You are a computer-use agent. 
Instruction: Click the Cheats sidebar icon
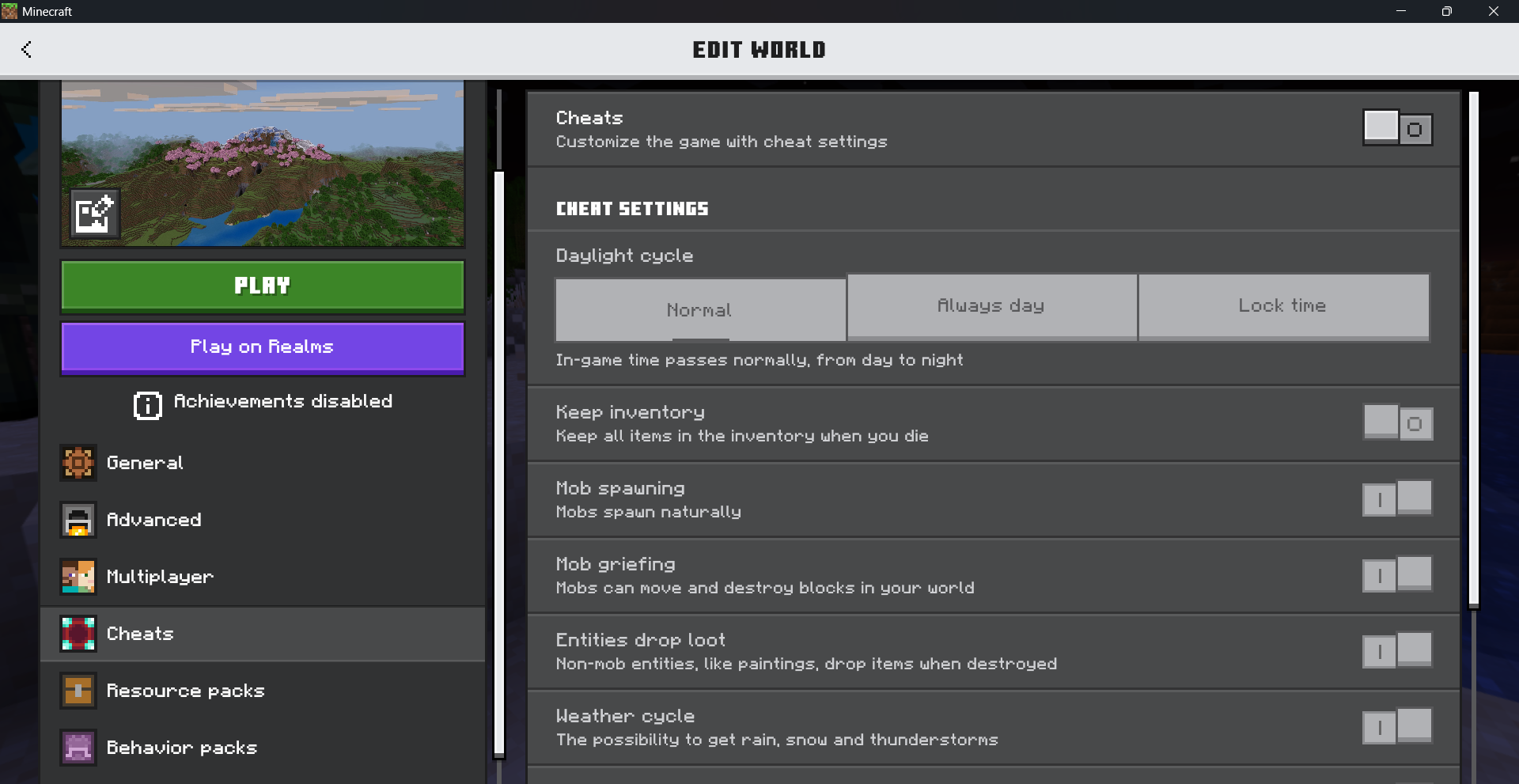(78, 634)
